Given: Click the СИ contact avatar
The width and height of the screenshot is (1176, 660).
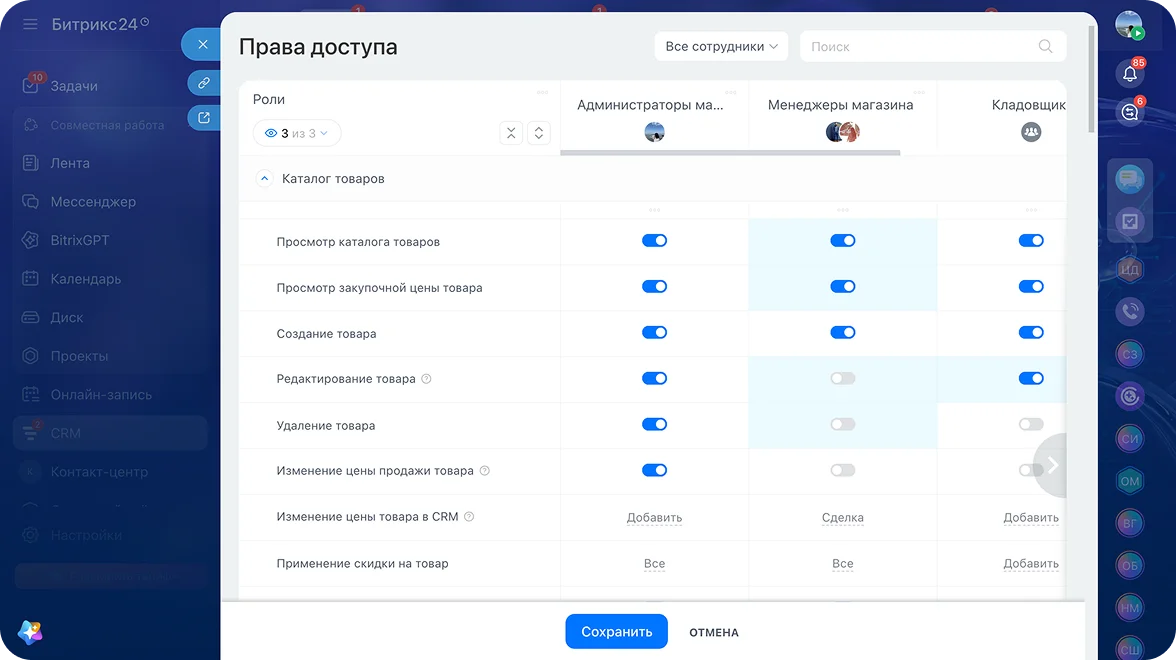Looking at the screenshot, I should [x=1130, y=438].
